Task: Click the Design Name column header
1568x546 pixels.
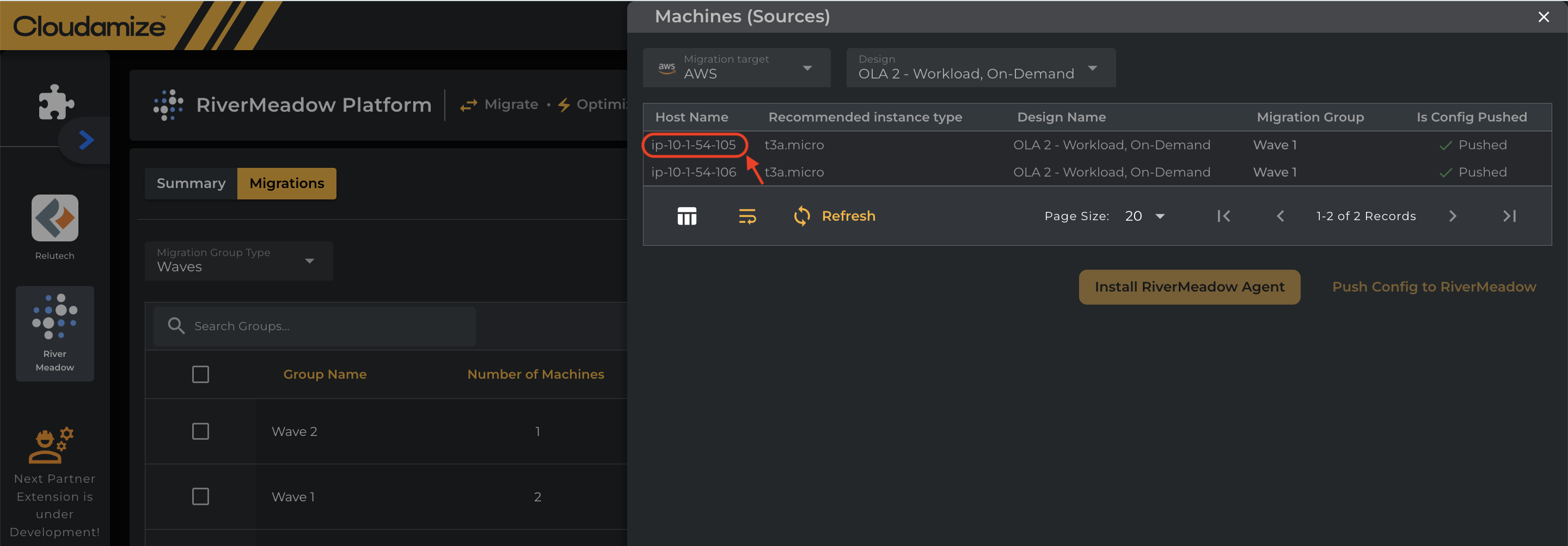Action: [x=1062, y=117]
